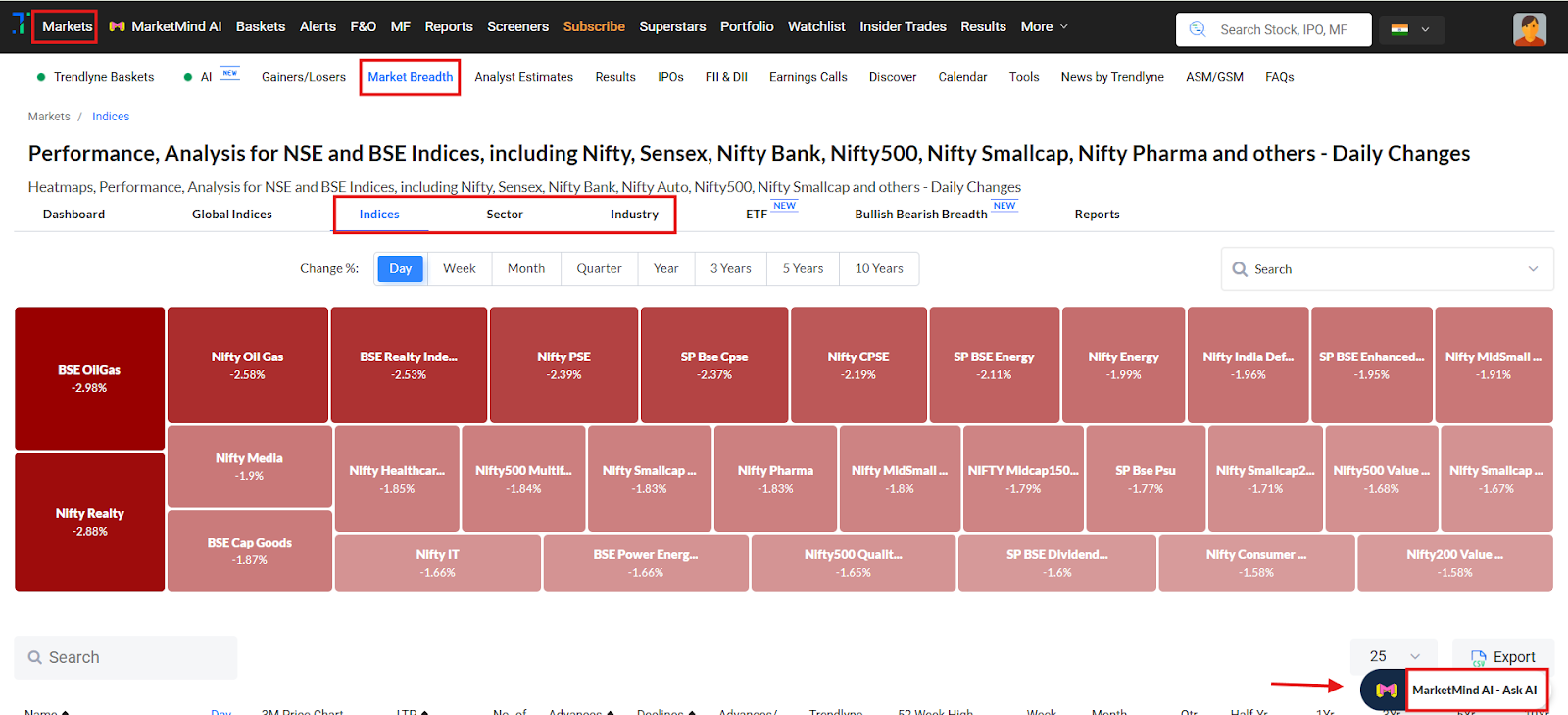The width and height of the screenshot is (1568, 715).
Task: Select the Quarter change period option
Action: (x=599, y=268)
